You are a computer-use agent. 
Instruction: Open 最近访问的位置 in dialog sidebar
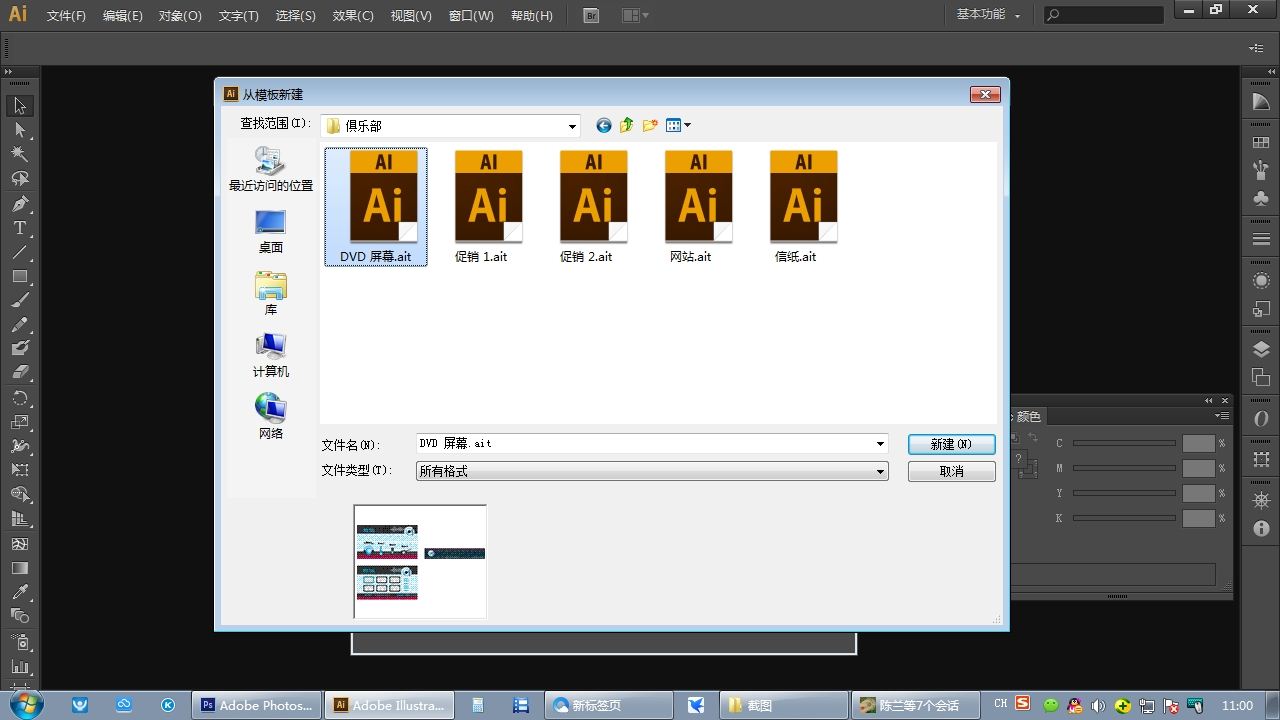(271, 170)
